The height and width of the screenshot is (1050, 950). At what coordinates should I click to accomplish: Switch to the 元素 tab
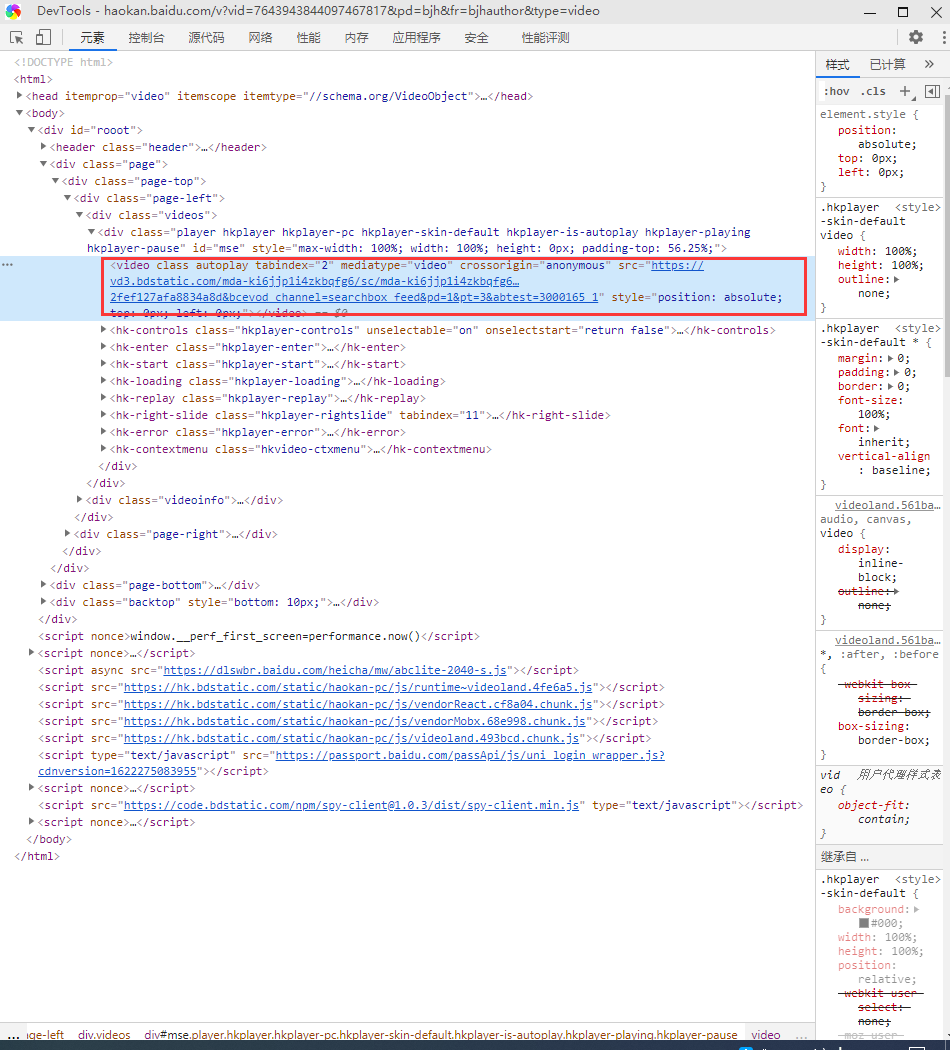coord(92,38)
